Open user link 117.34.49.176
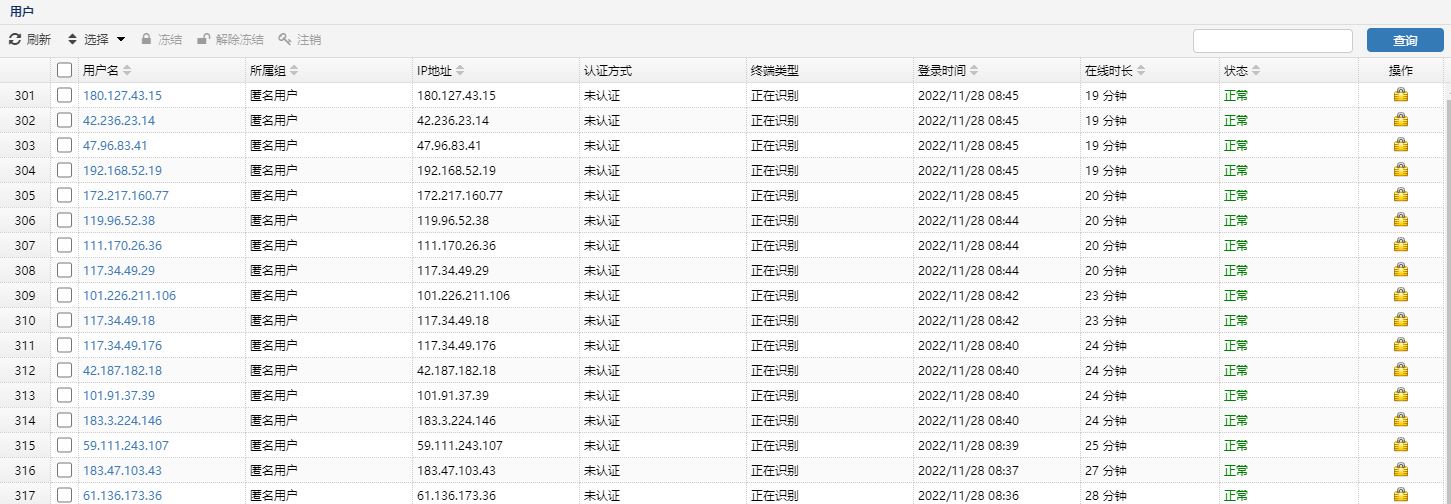 [122, 346]
